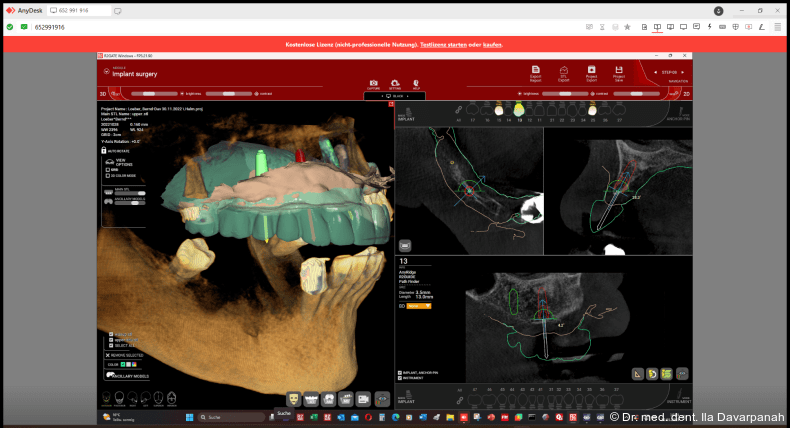Click the STL Export icon

pos(563,71)
